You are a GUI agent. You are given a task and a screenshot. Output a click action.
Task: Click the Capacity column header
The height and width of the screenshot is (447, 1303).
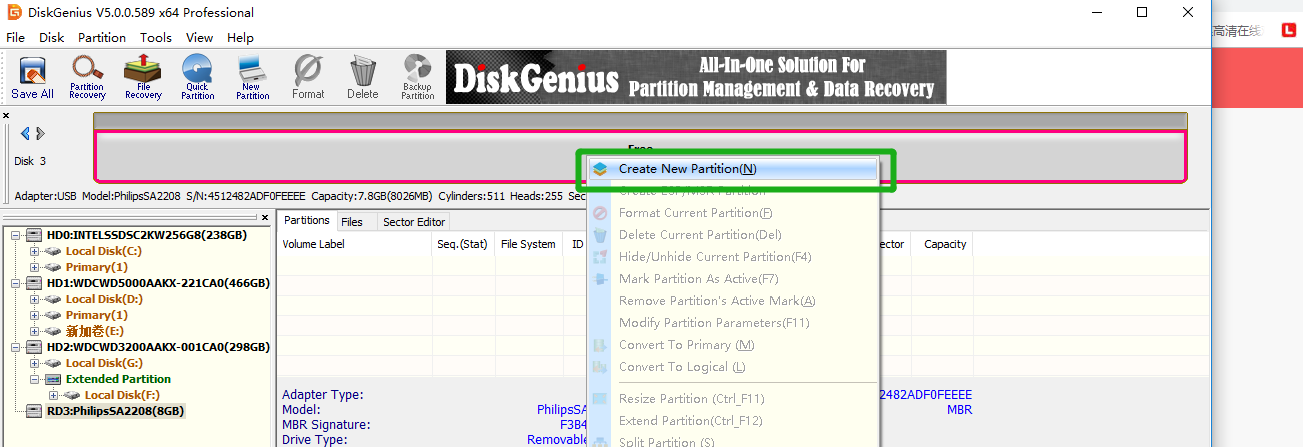coord(945,244)
